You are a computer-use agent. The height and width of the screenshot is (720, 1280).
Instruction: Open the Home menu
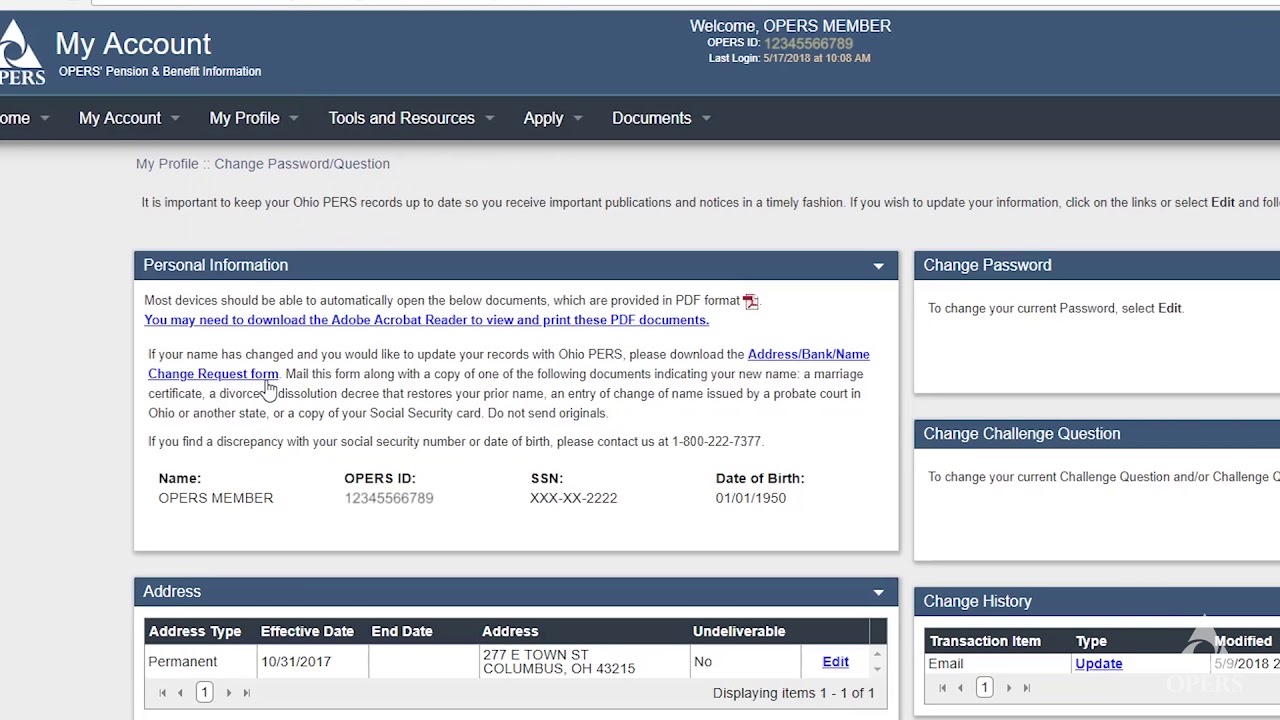pyautogui.click(x=24, y=118)
